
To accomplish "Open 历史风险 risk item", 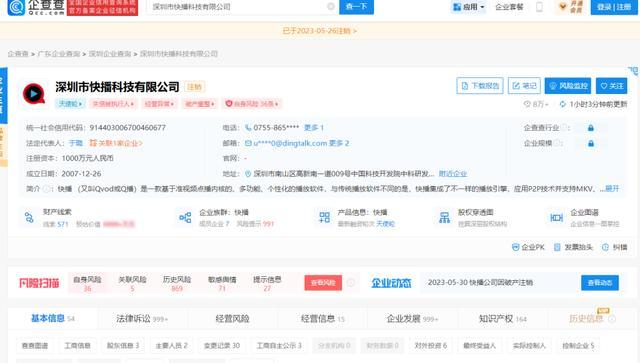I will (x=177, y=284).
